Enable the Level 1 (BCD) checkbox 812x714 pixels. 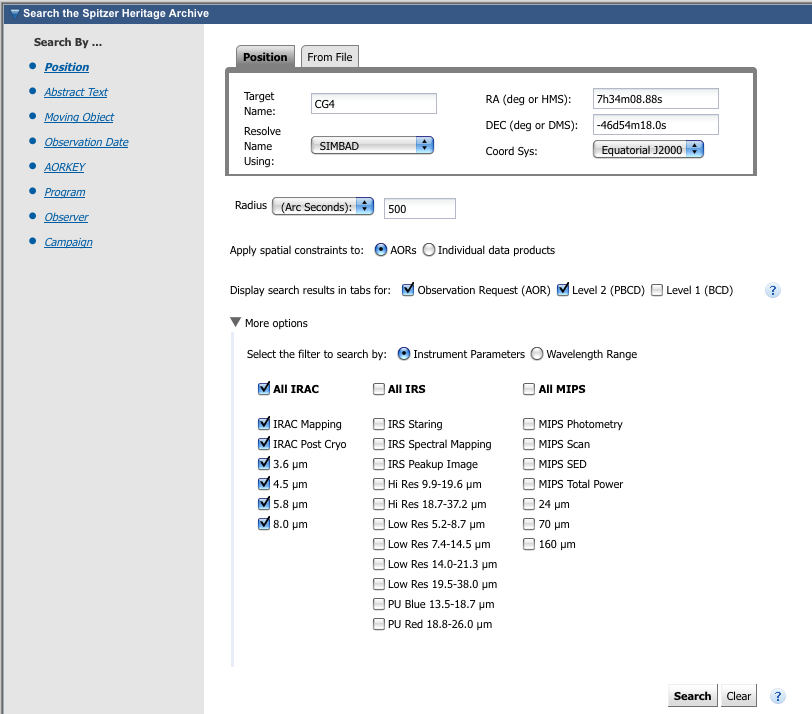click(657, 290)
